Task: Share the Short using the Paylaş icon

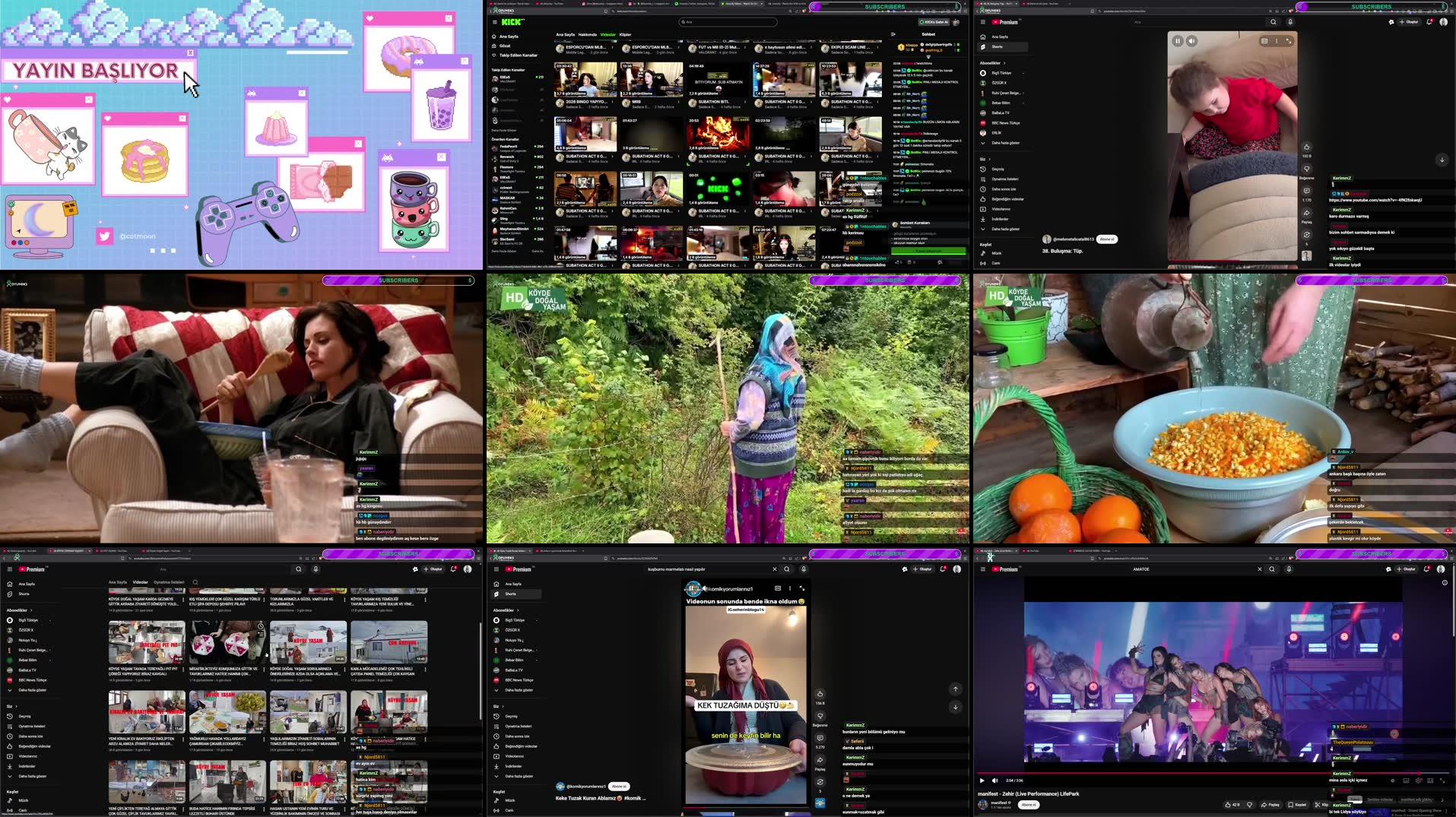Action: (820, 760)
